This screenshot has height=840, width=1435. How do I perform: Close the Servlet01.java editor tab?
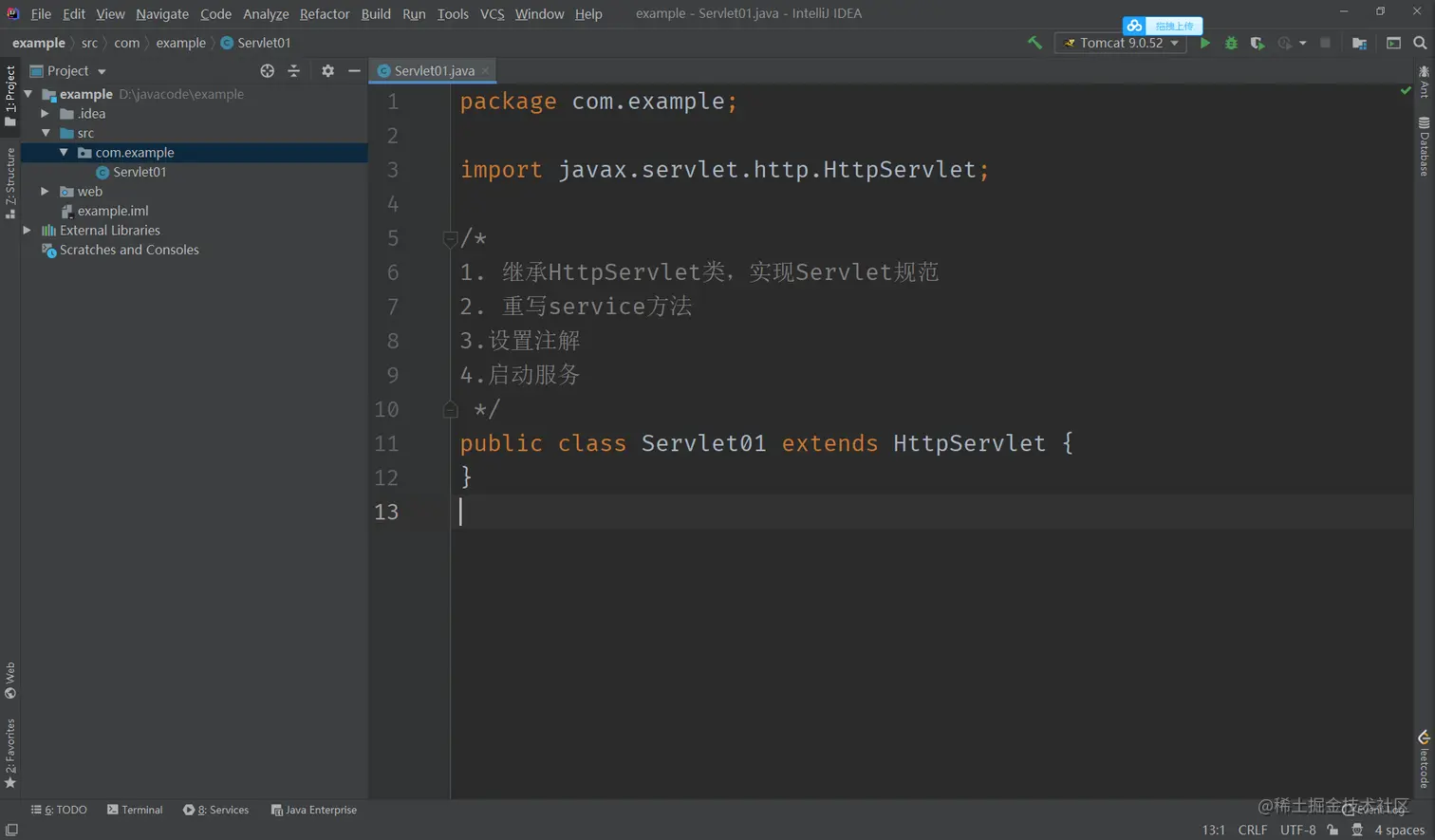(485, 70)
